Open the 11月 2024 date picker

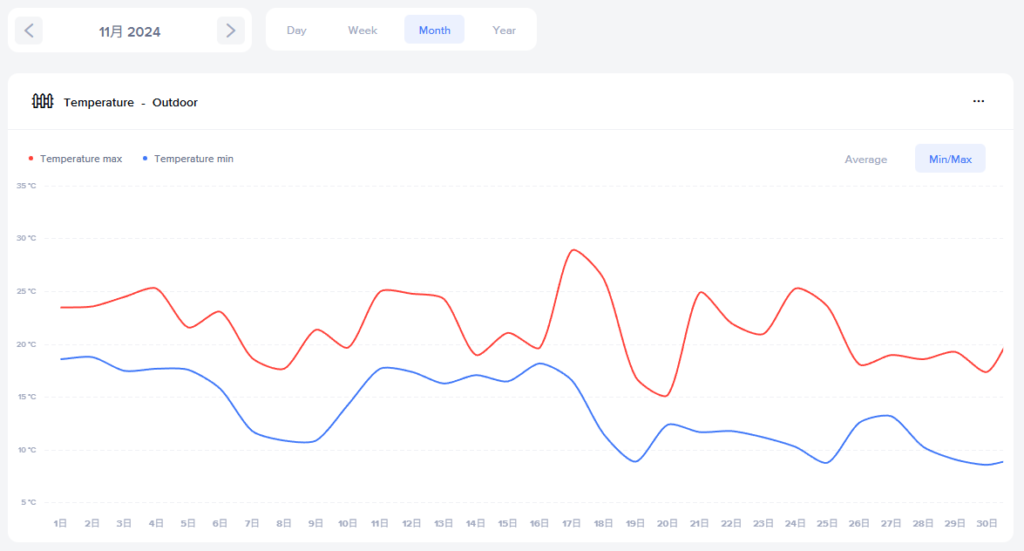130,31
